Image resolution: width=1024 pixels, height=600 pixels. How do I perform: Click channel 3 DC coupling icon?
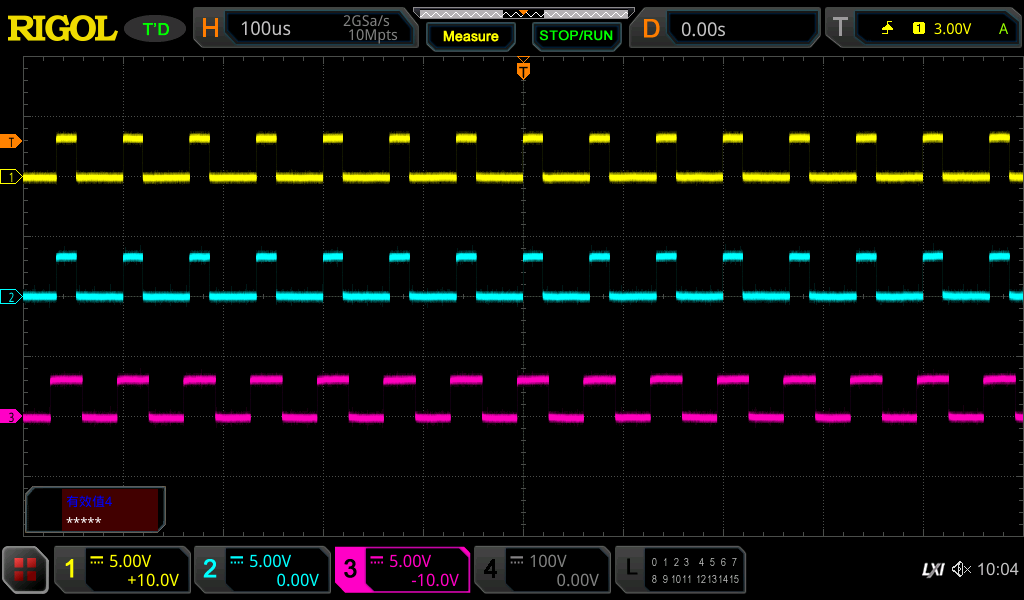[377, 560]
